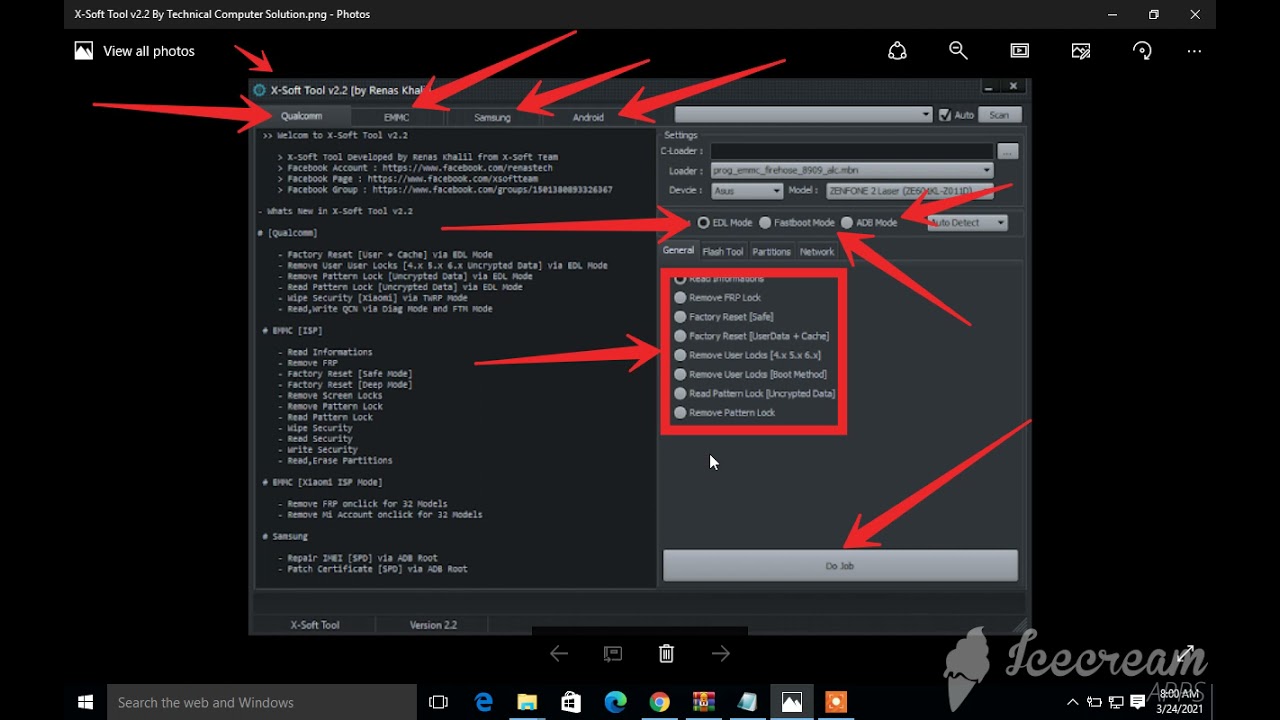Viewport: 1280px width, 720px height.
Task: Open the General tab
Action: pos(679,251)
